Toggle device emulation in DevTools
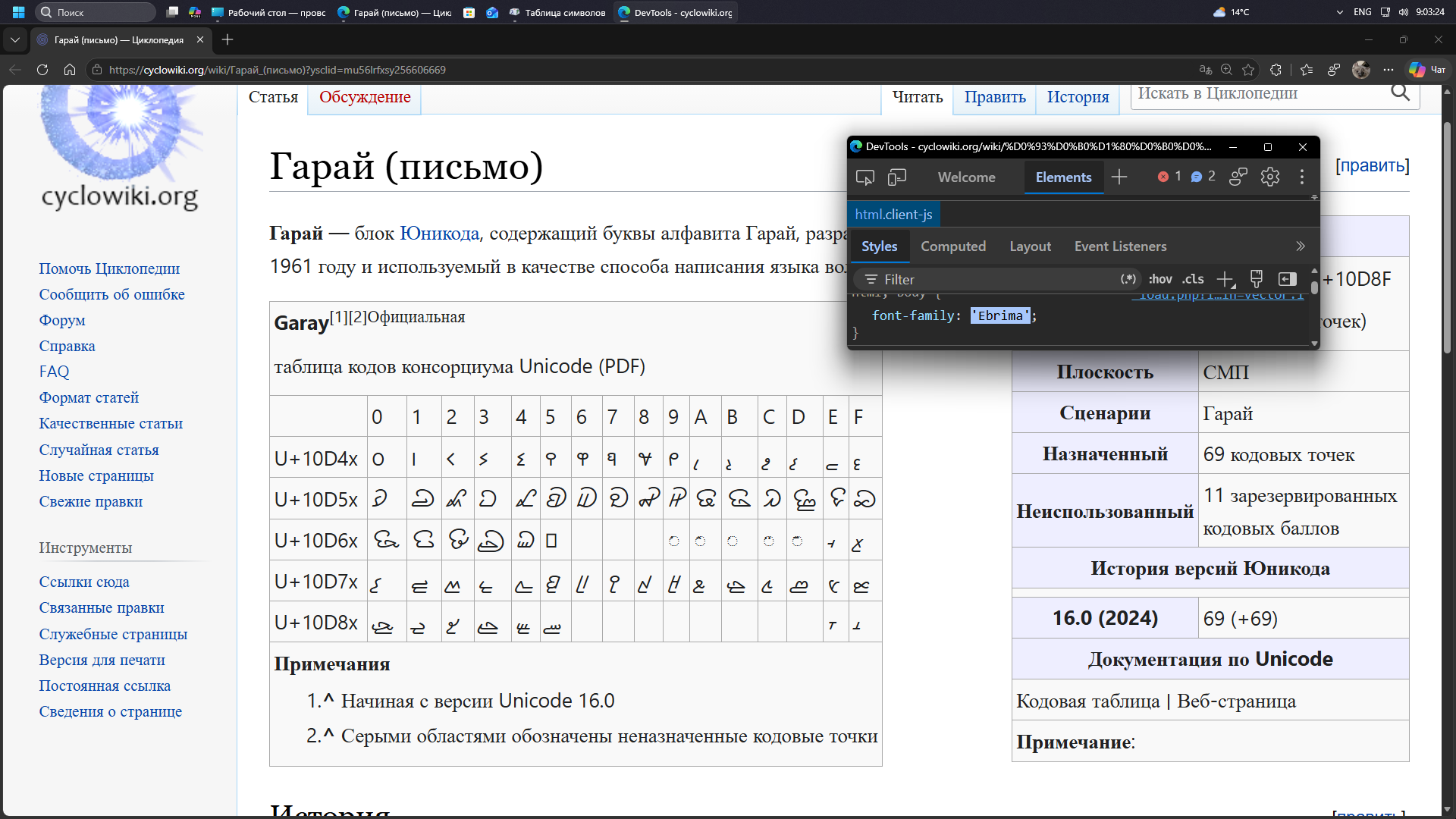This screenshot has width=1456, height=819. [x=897, y=177]
